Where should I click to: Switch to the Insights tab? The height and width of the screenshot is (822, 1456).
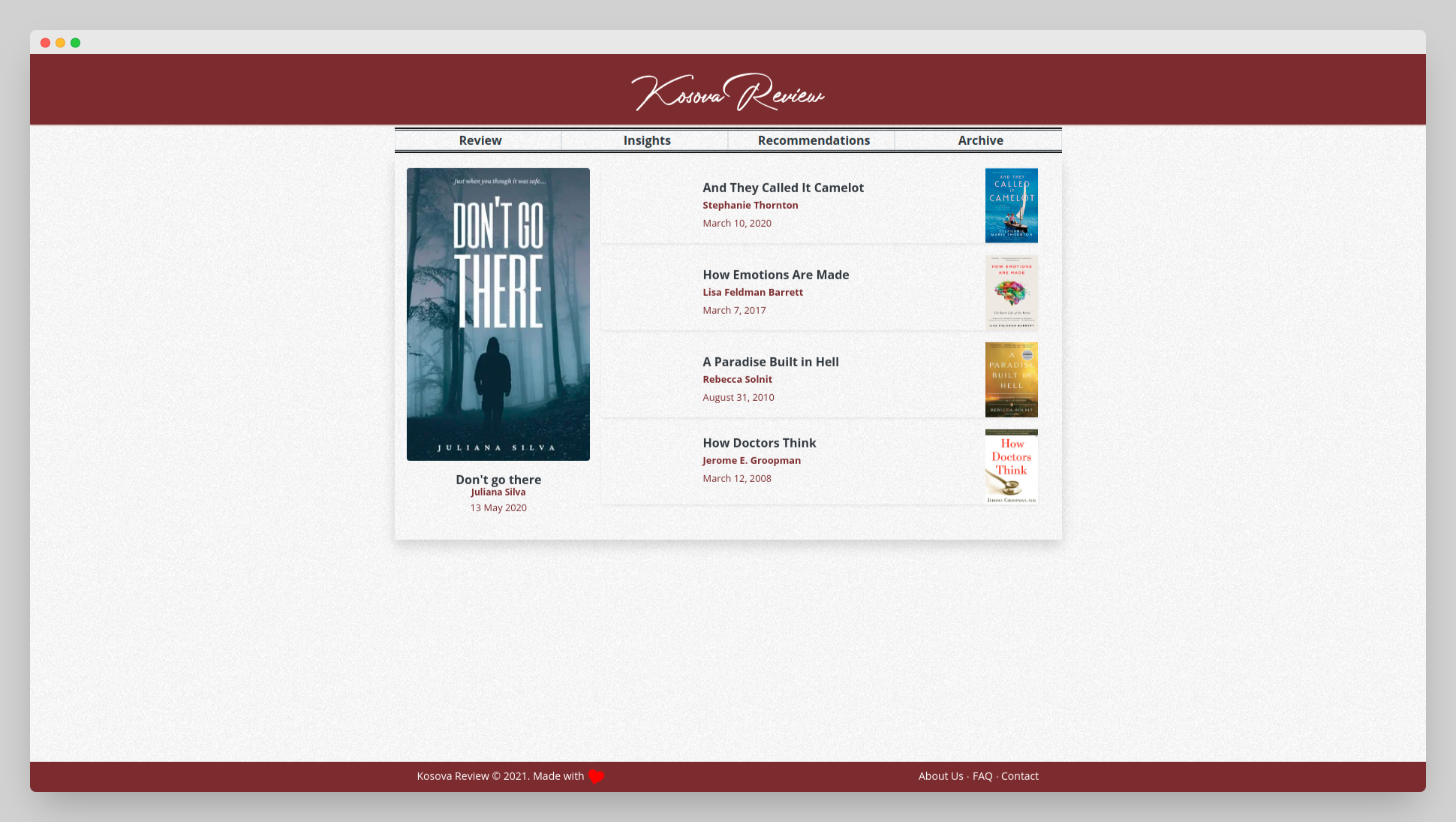point(646,140)
